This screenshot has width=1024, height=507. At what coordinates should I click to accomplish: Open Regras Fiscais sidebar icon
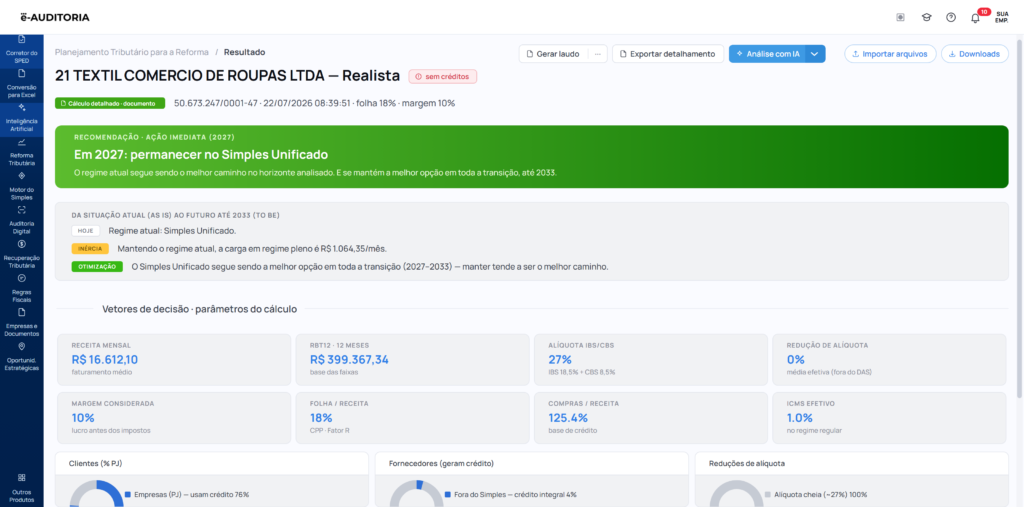(x=22, y=289)
